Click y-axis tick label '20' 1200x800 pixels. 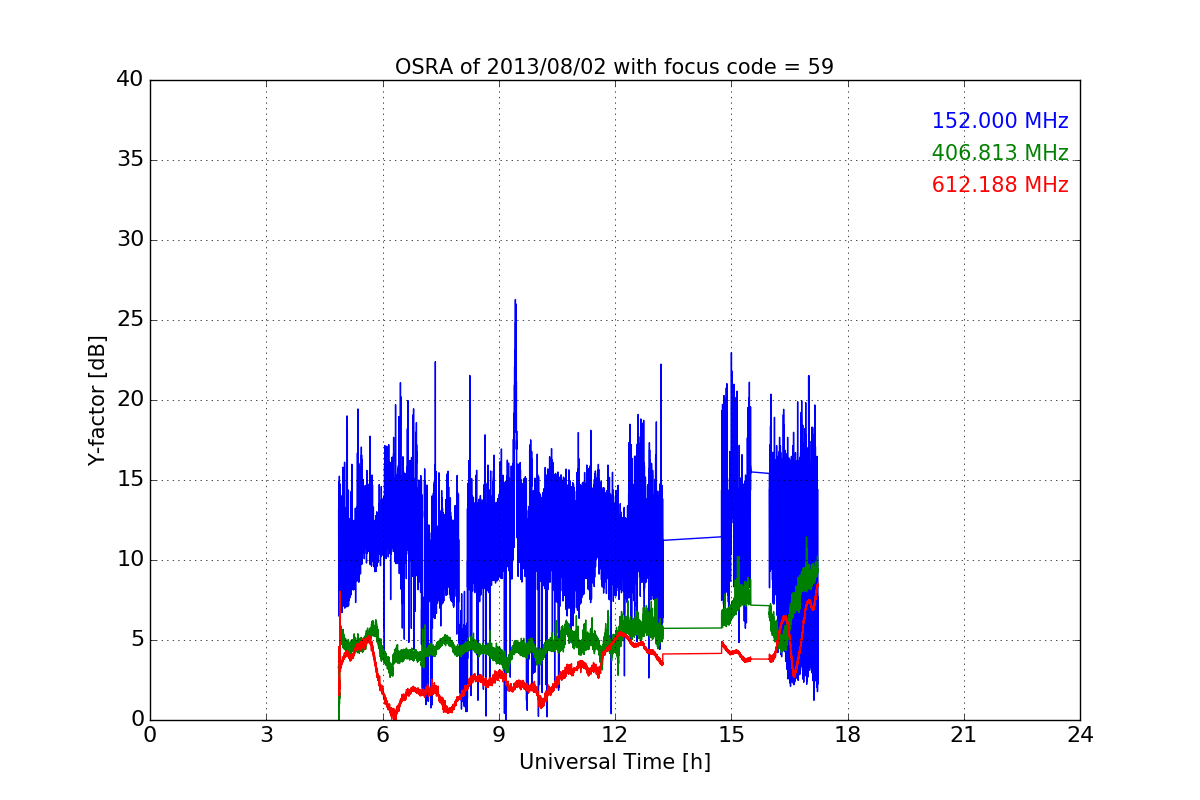130,400
